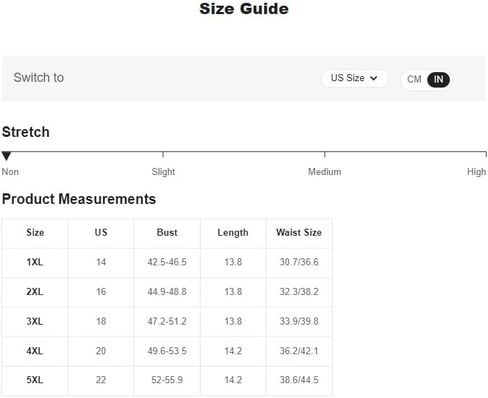The image size is (488, 398).
Task: Click the 'Stretch' heading
Action: click(x=26, y=132)
